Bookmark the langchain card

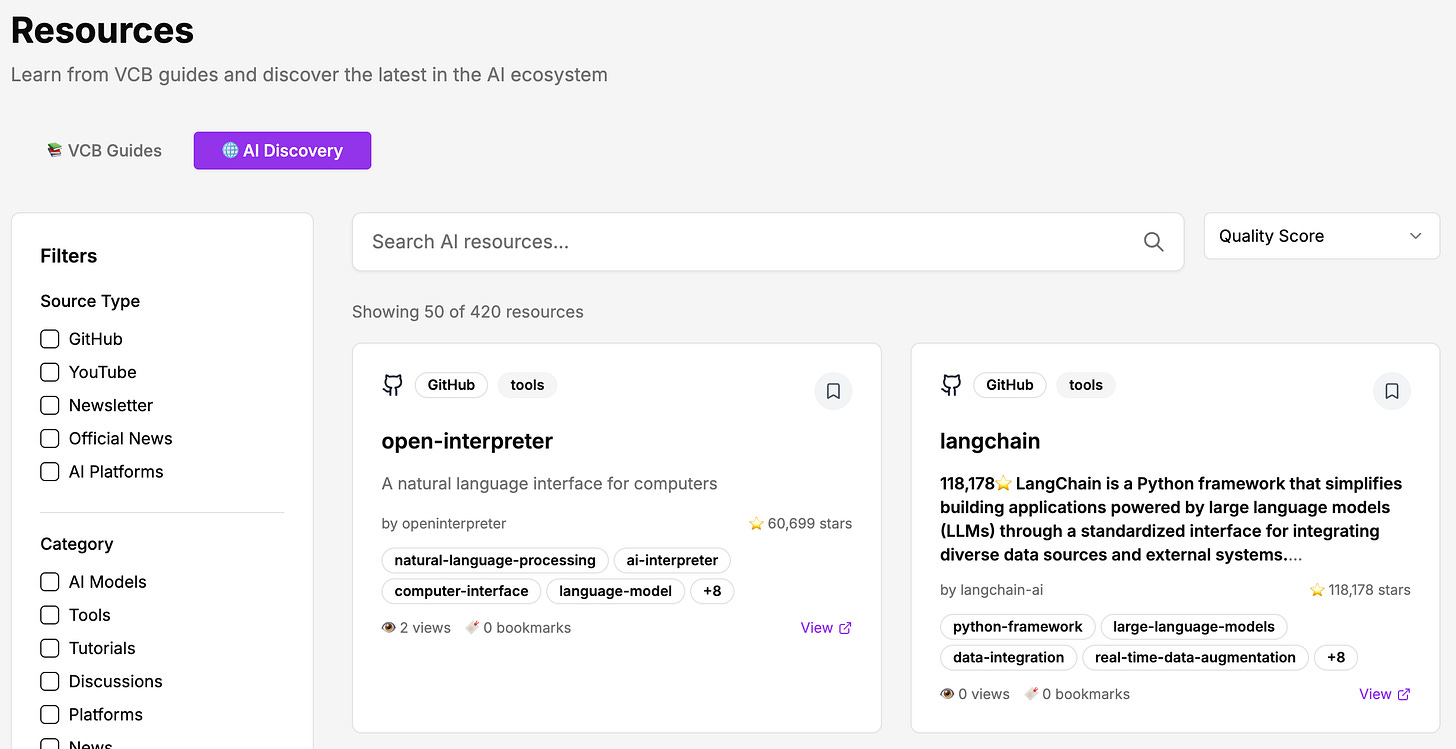pyautogui.click(x=1391, y=391)
